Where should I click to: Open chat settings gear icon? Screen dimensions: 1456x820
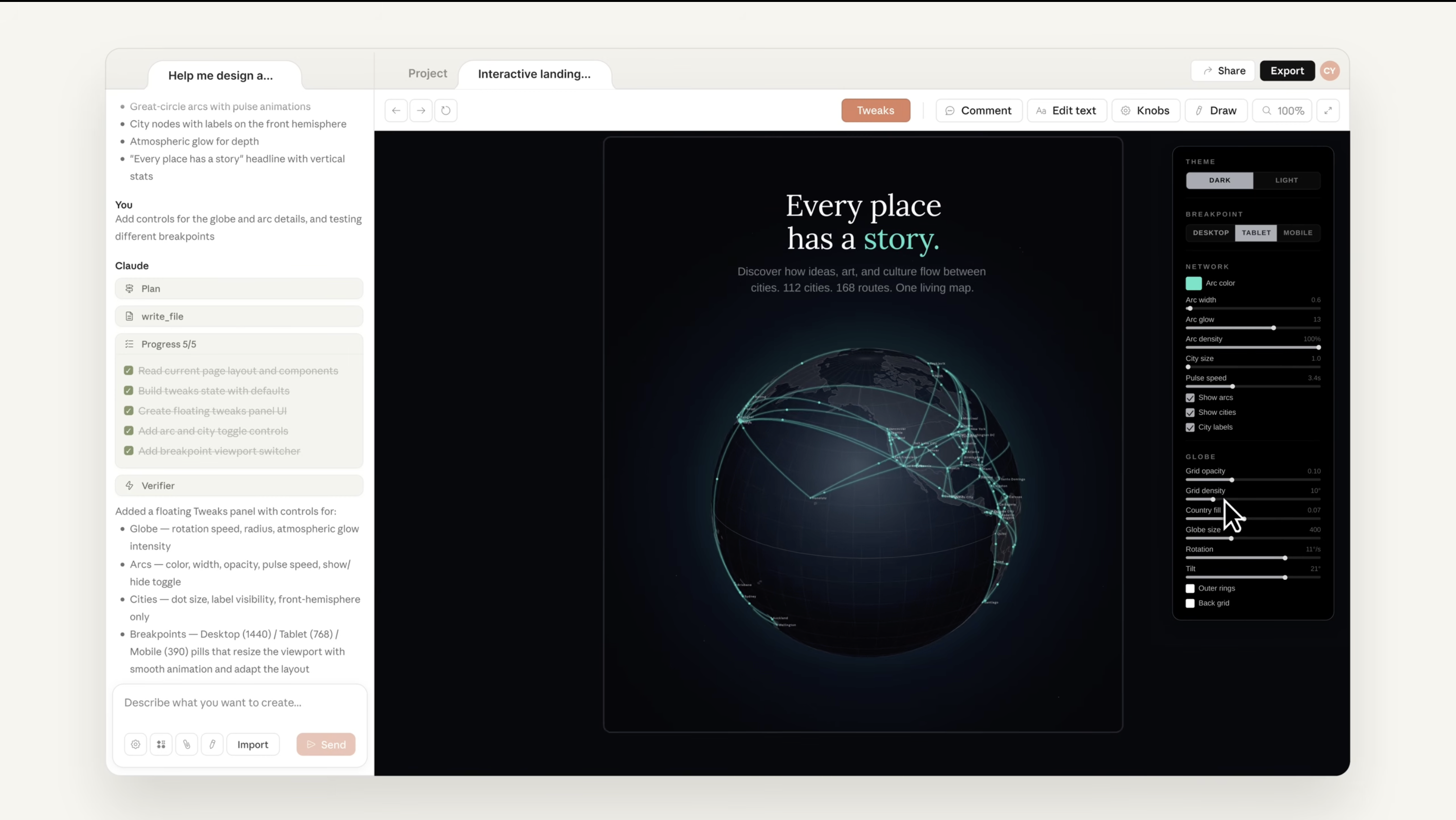[136, 744]
